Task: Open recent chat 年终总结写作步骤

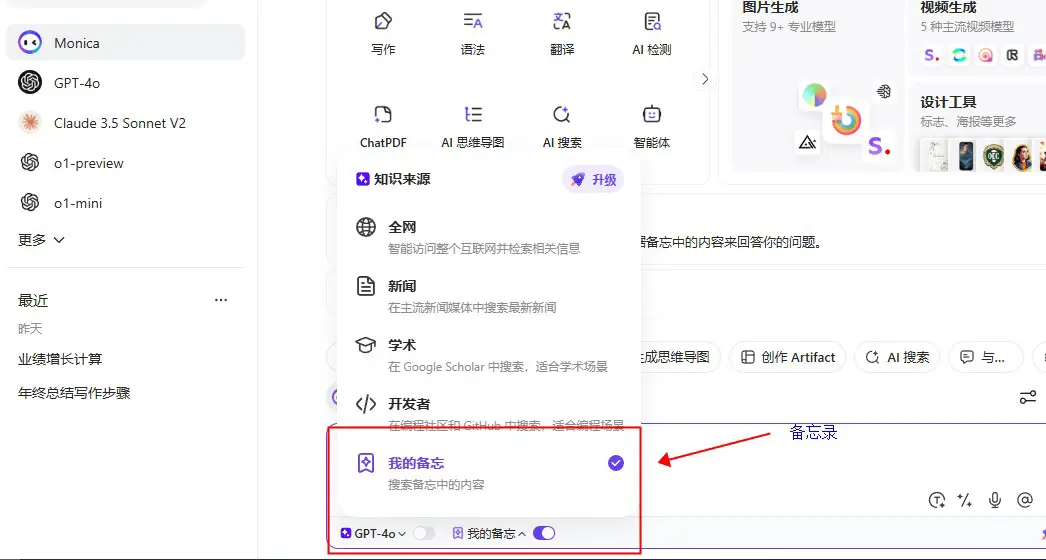Action: point(74,393)
